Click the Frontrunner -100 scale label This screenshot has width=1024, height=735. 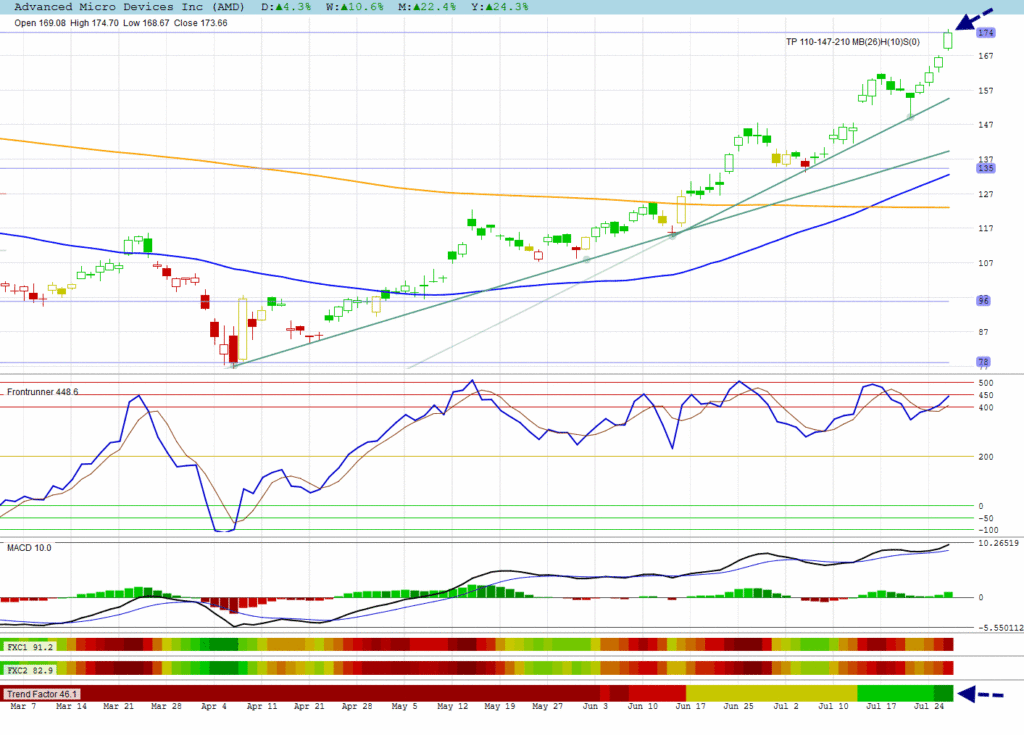click(x=987, y=530)
